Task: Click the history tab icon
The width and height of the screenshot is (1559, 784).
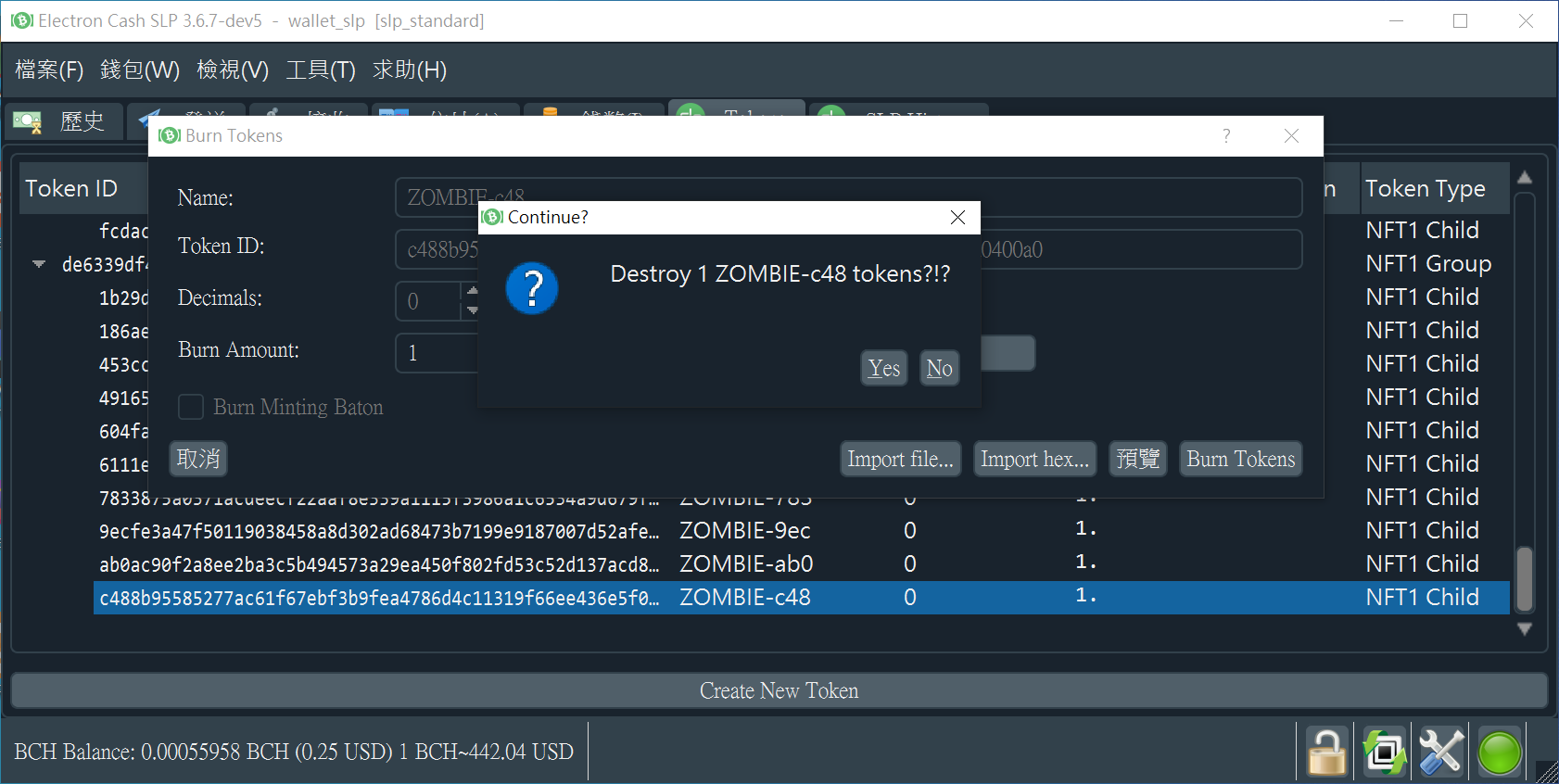Action: coord(27,121)
